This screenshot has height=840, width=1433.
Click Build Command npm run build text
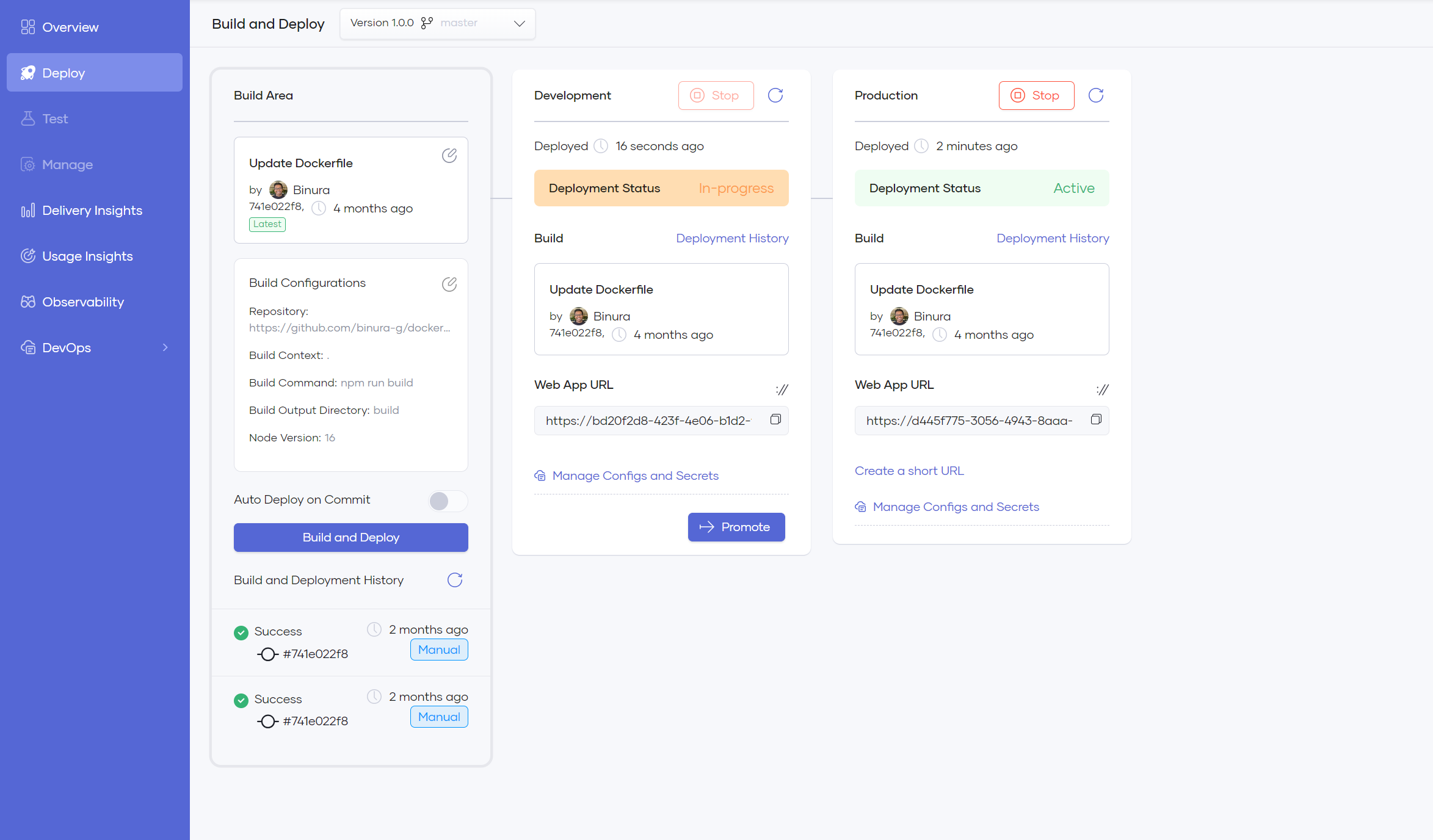coord(331,383)
